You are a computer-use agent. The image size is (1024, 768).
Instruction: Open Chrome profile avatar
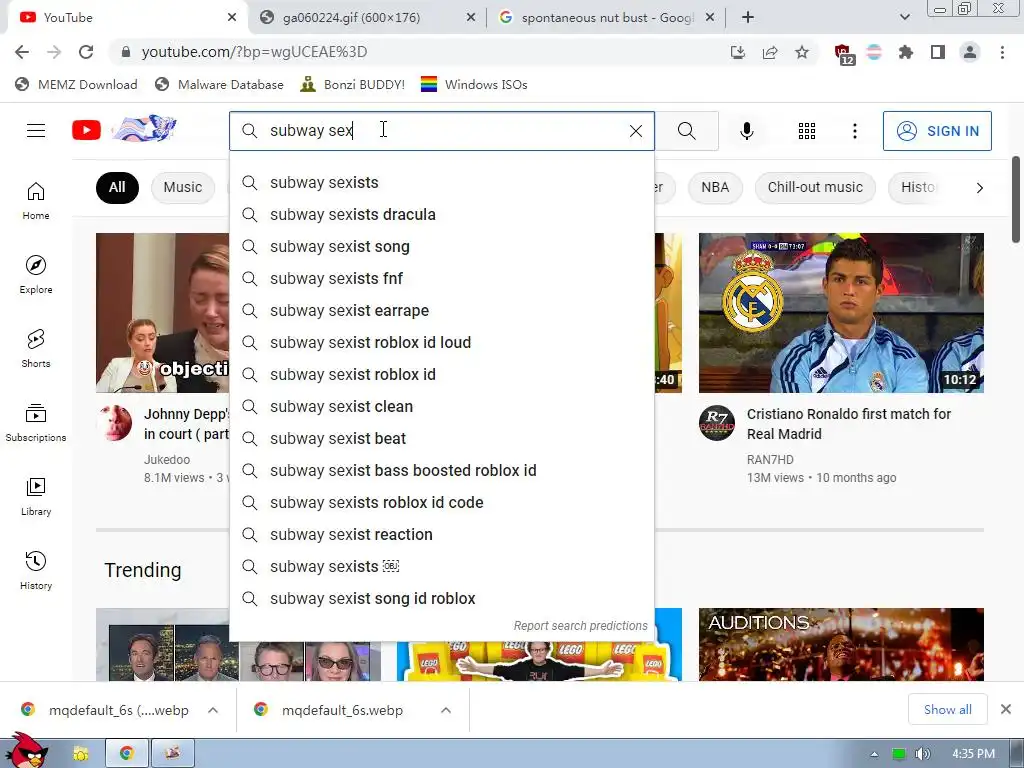tap(970, 52)
